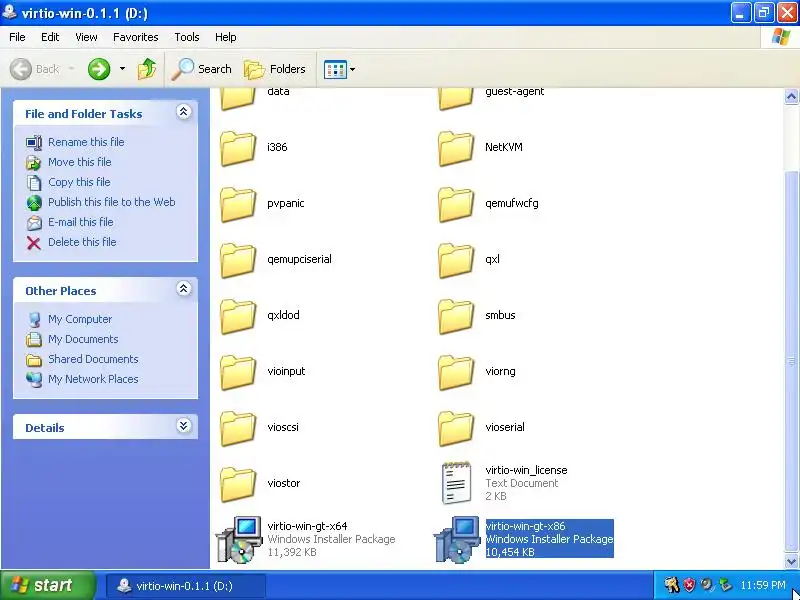
Task: Select the i386 folder icon
Action: pos(238,148)
